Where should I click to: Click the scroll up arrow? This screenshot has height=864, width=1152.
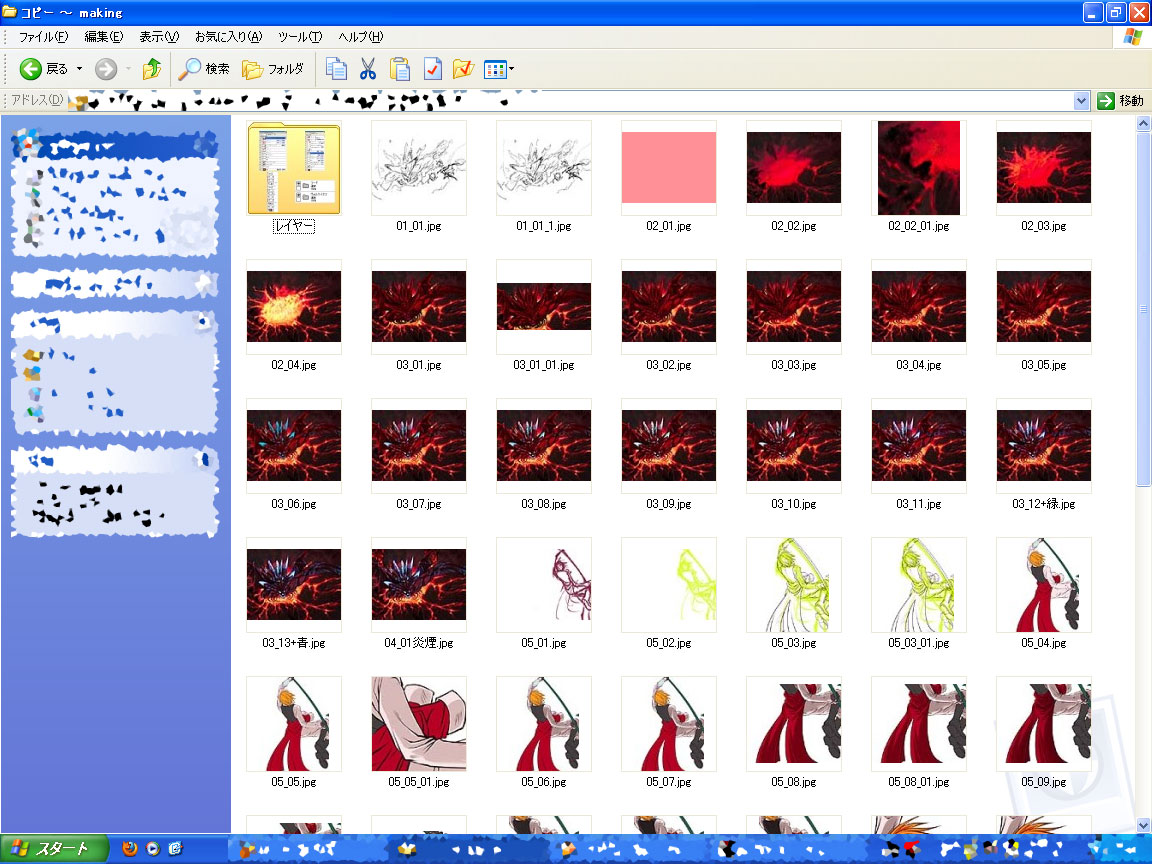pos(1143,123)
